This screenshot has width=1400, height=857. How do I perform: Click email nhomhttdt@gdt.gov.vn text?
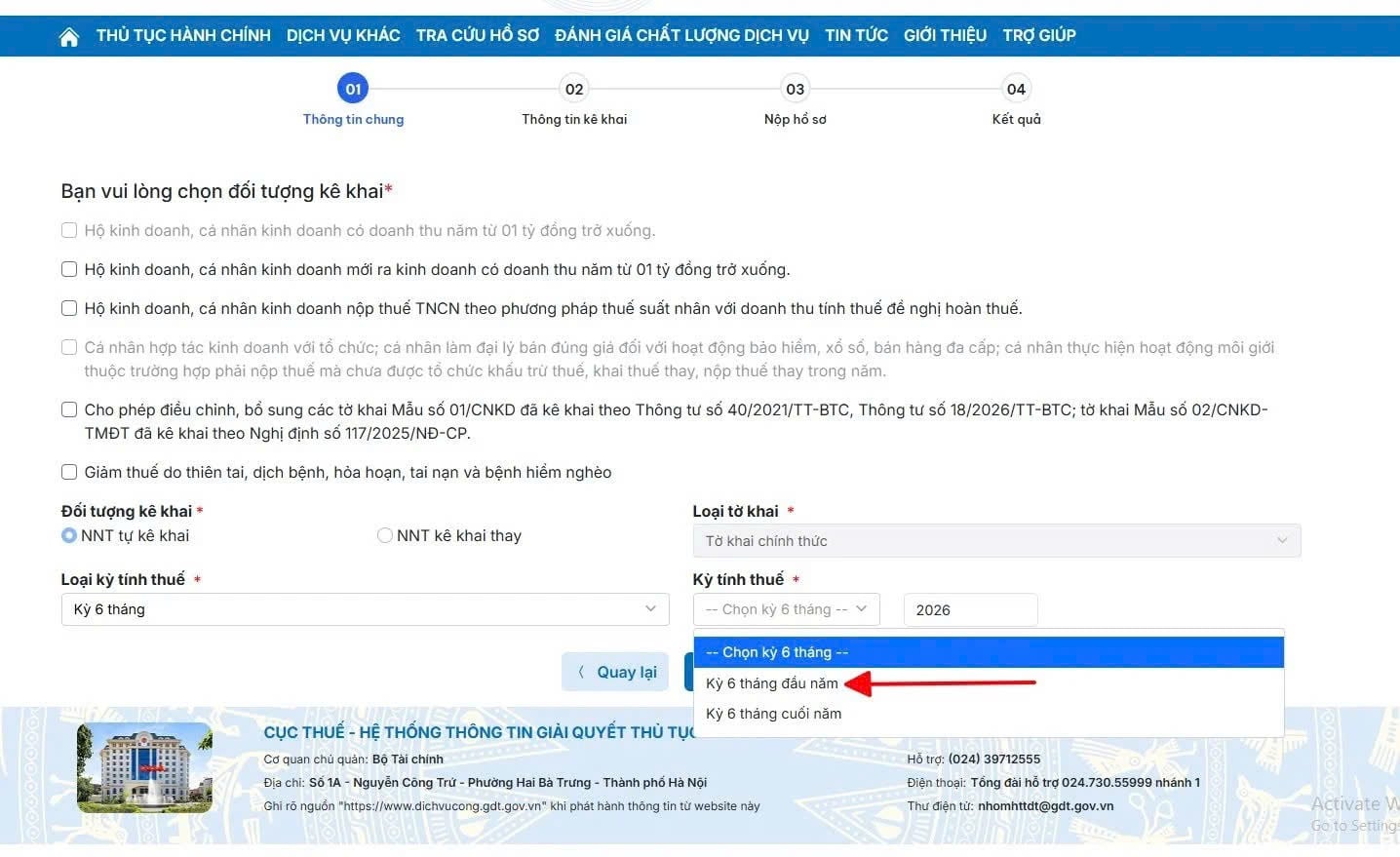click(x=1045, y=806)
